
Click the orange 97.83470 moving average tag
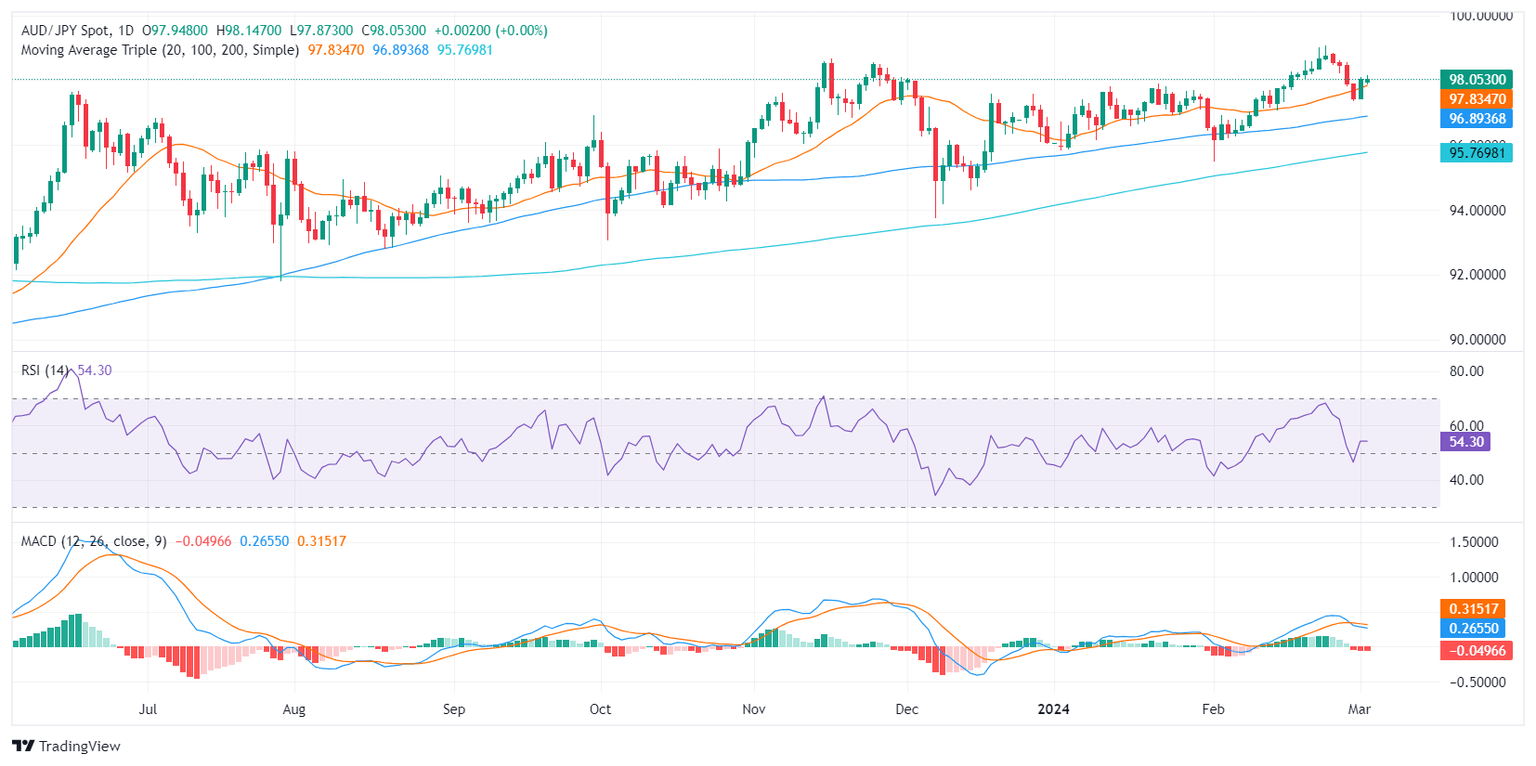point(1476,99)
